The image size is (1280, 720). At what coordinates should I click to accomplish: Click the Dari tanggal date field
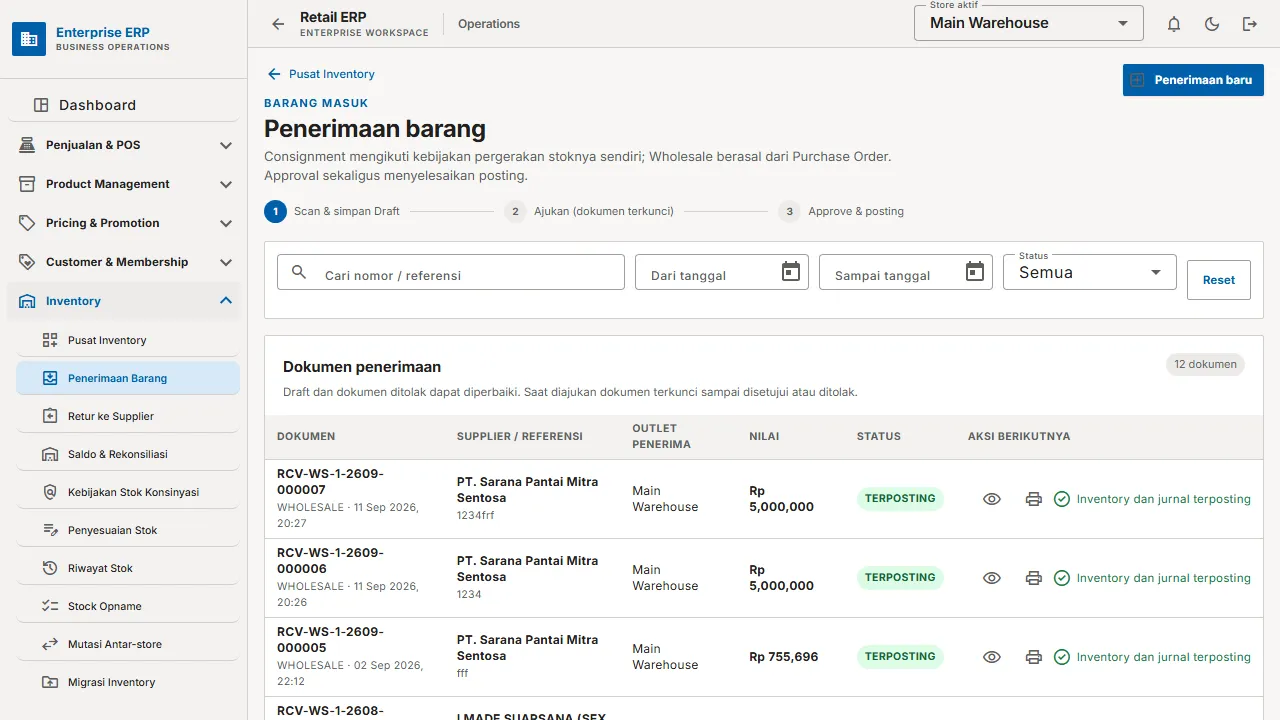point(722,272)
